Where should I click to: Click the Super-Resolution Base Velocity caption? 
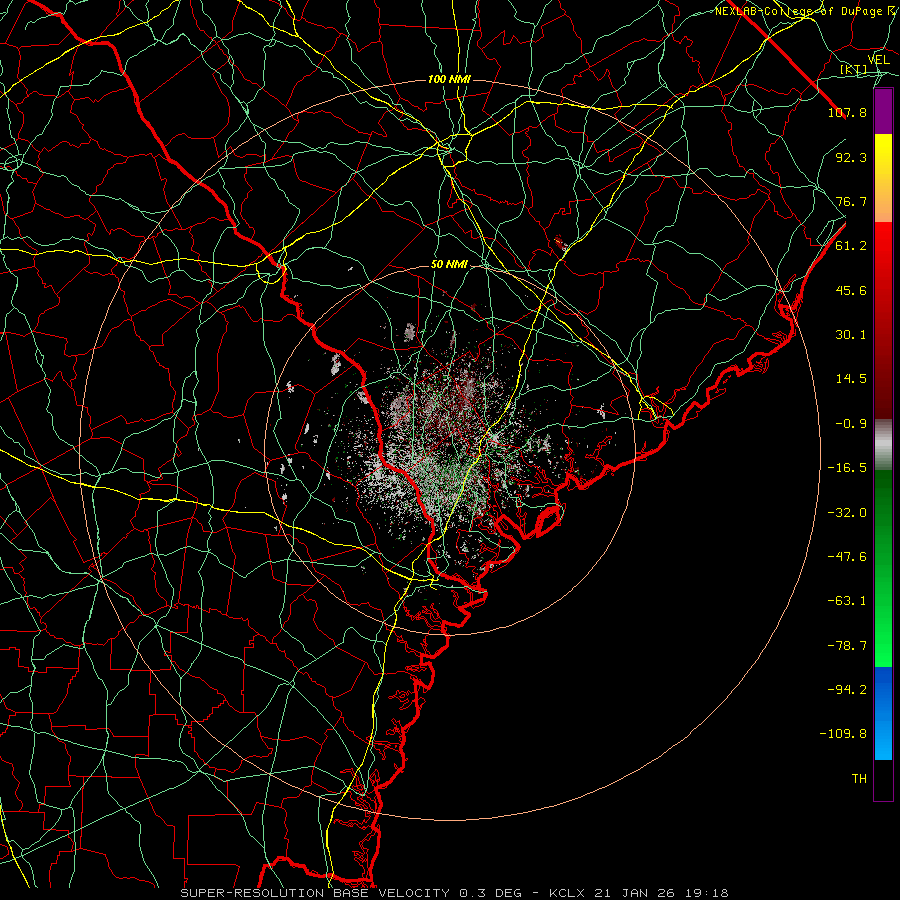315,893
